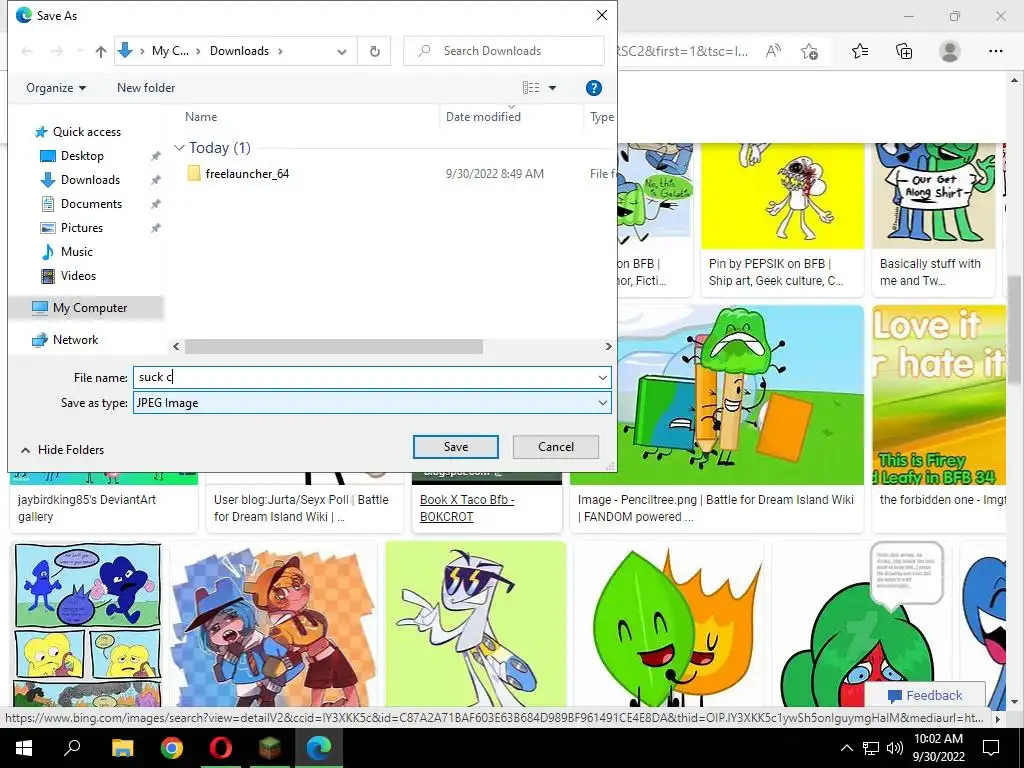
Task: Switch to Microsoft Edge taskbar icon
Action: 319,747
